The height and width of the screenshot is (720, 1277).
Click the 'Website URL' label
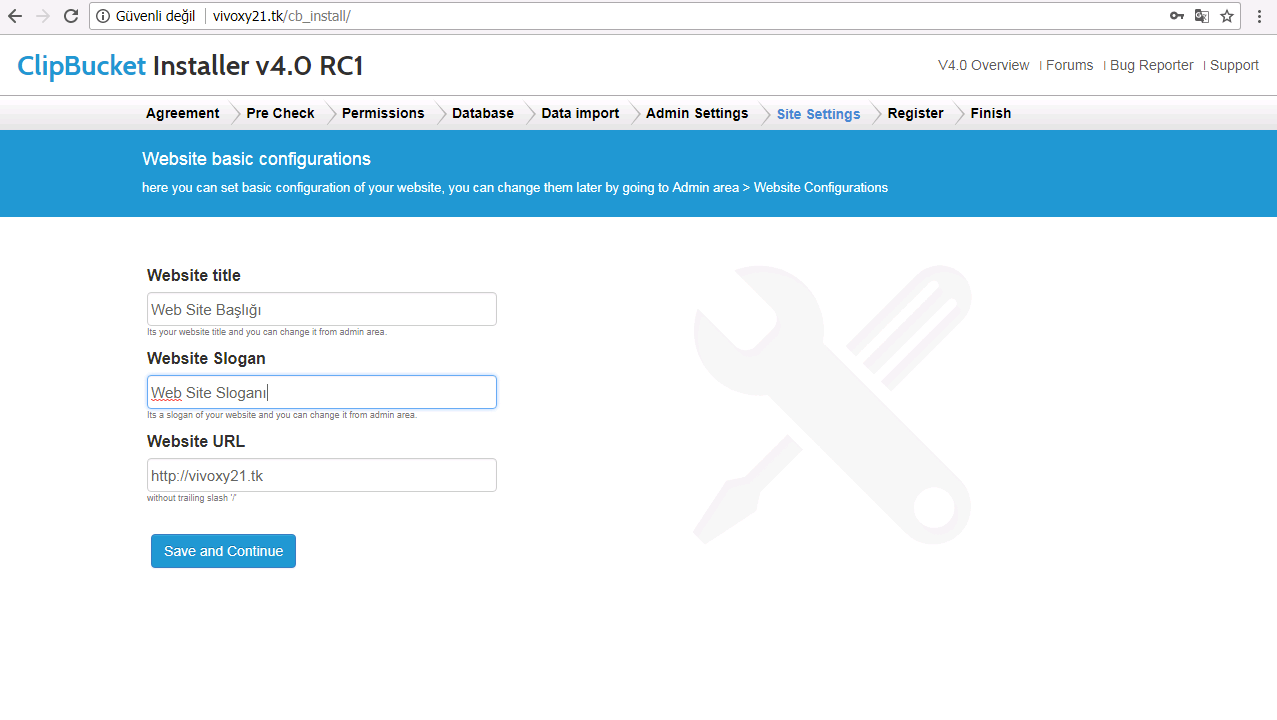click(x=196, y=441)
